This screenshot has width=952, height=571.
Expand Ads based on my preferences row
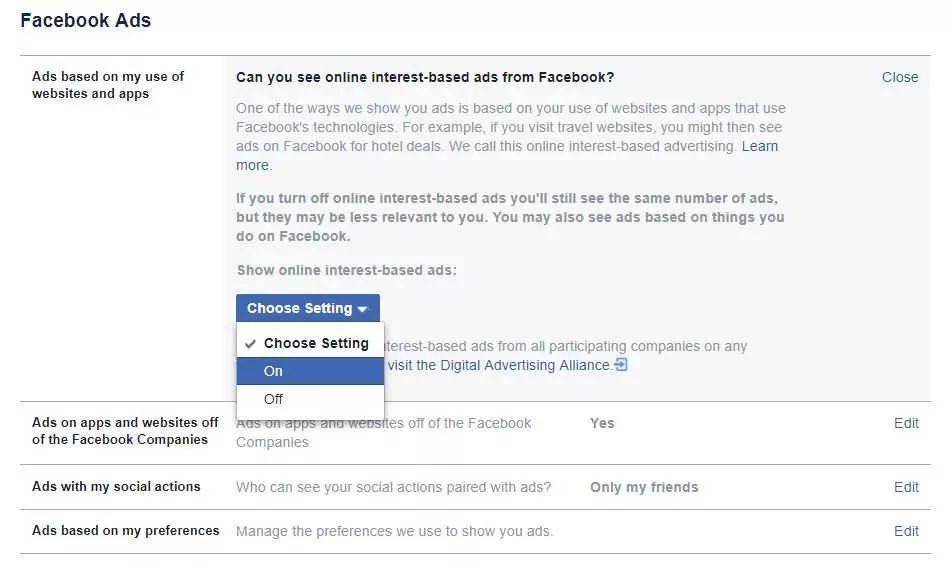point(475,532)
